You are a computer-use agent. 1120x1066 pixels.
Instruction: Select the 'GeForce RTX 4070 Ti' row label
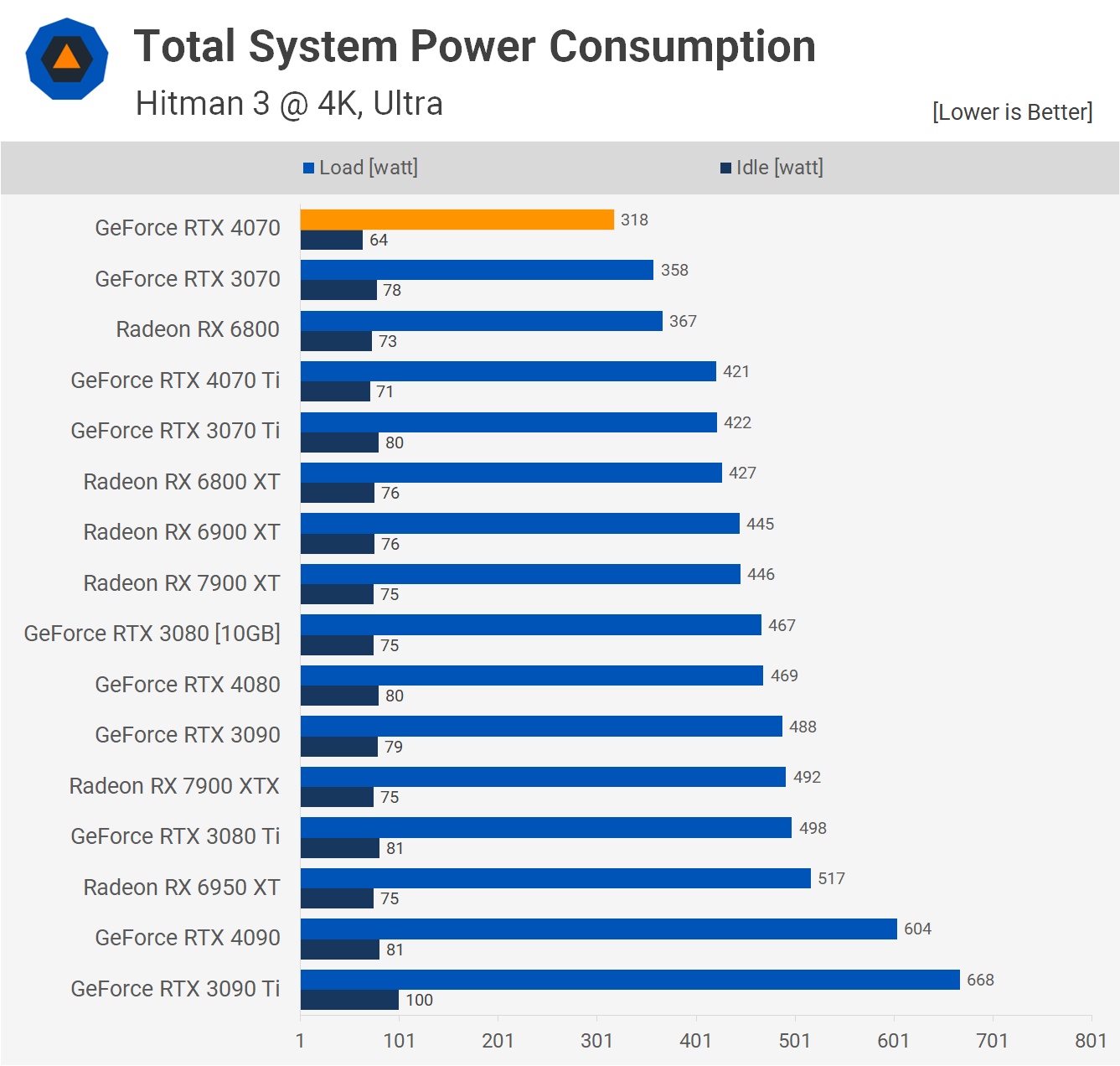pos(175,380)
